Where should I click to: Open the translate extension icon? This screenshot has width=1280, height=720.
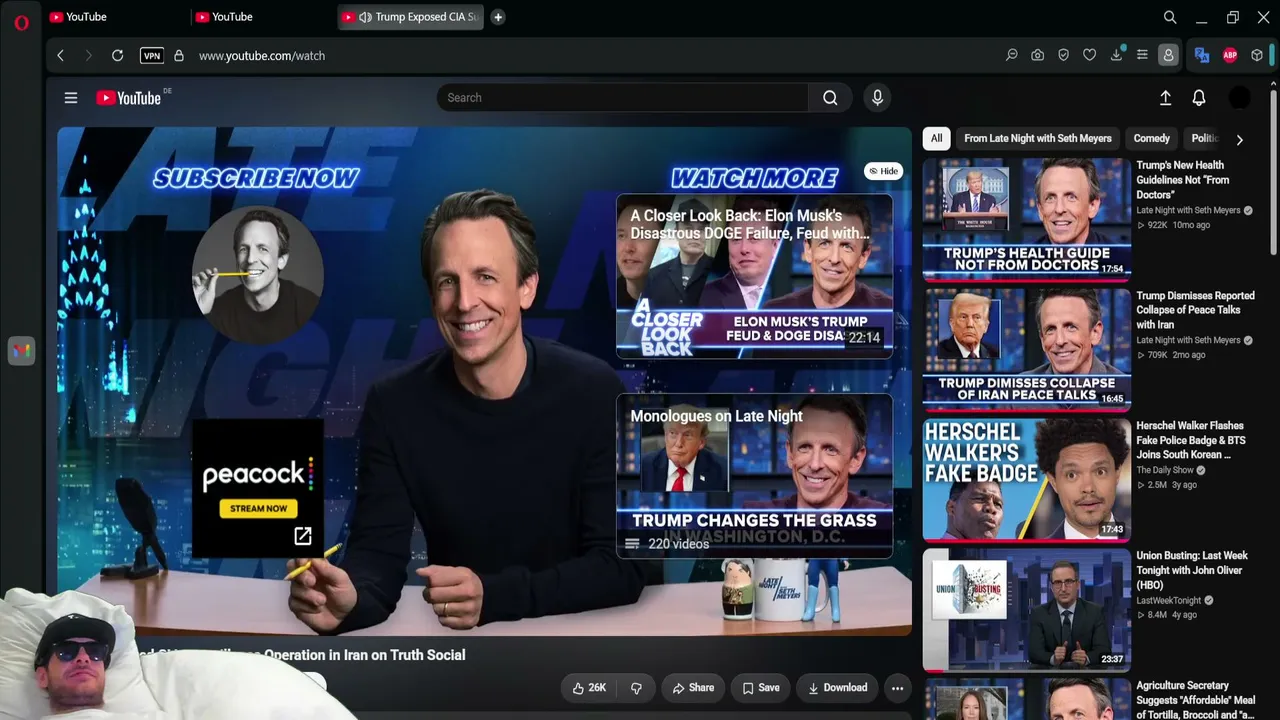point(1202,56)
